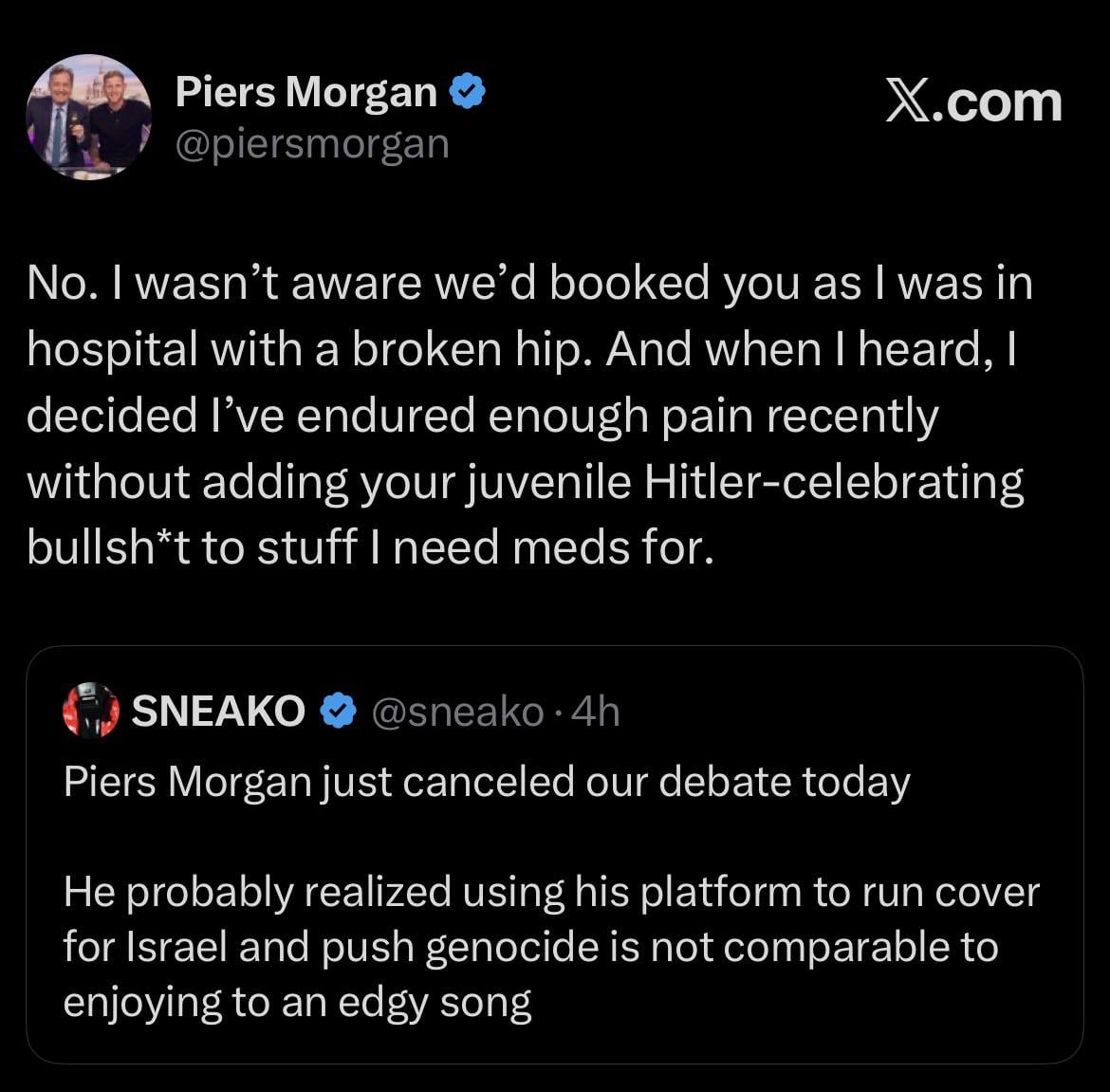This screenshot has width=1110, height=1092.
Task: Click the X logo in the X.com watermark
Action: 908,102
